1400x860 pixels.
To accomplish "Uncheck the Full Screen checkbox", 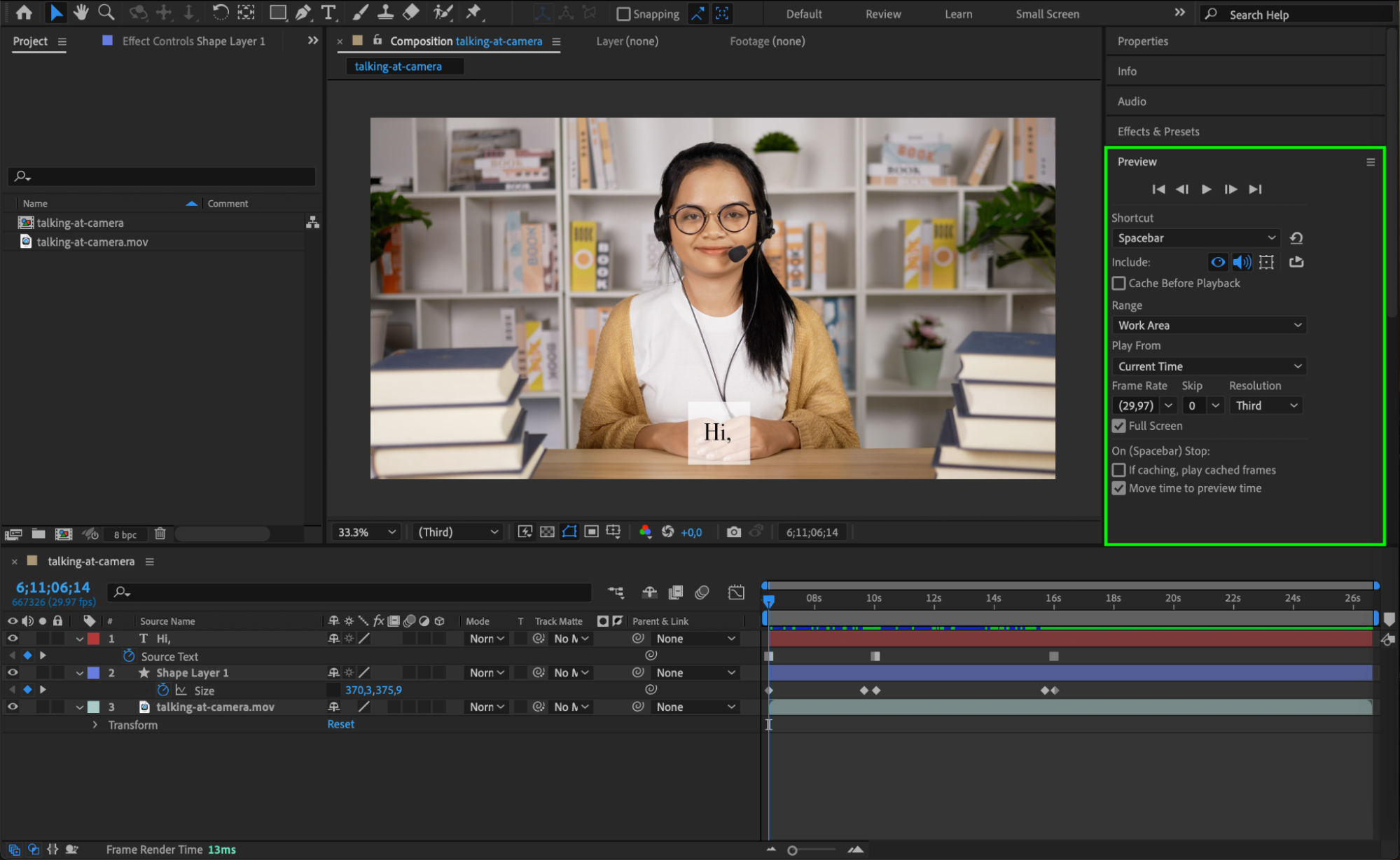I will (x=1118, y=426).
